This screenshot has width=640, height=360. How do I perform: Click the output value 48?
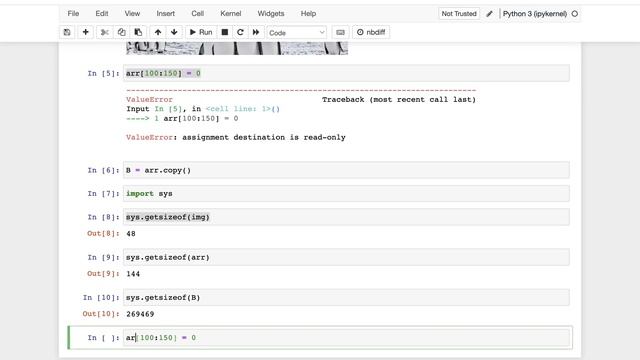coord(131,233)
